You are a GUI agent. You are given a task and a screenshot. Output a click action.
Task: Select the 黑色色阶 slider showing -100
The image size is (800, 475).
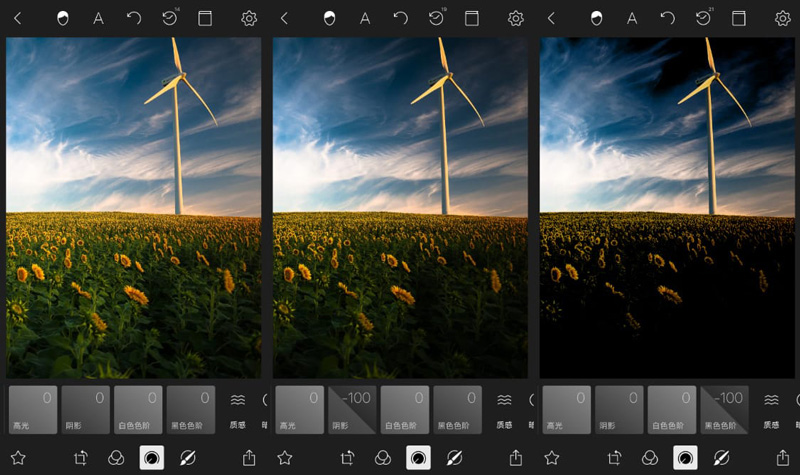[724, 410]
